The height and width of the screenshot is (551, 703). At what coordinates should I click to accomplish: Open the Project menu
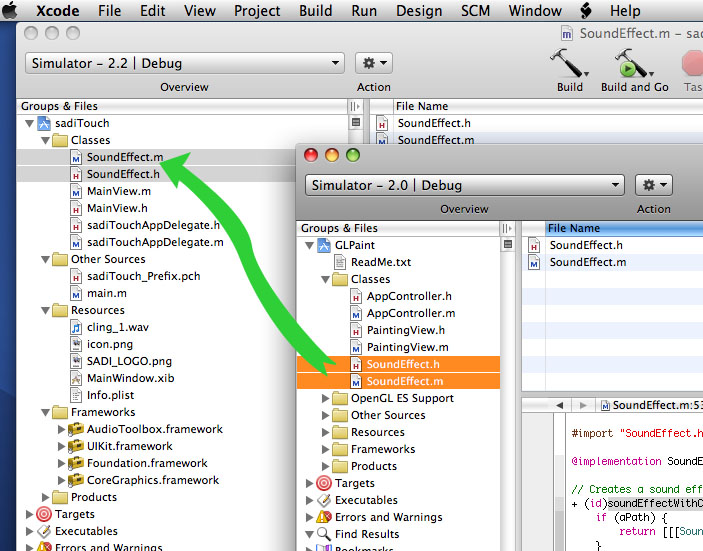point(257,10)
